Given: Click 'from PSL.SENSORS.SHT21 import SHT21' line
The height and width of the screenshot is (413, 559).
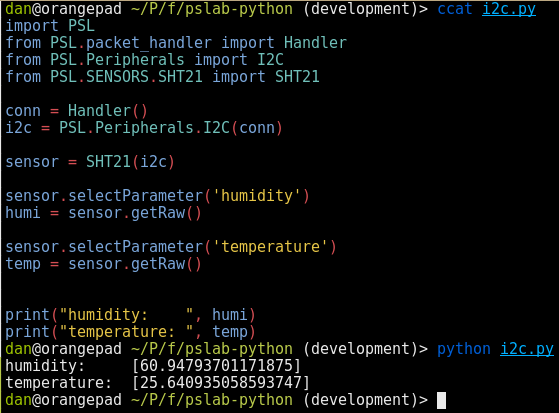Looking at the screenshot, I should [x=163, y=77].
